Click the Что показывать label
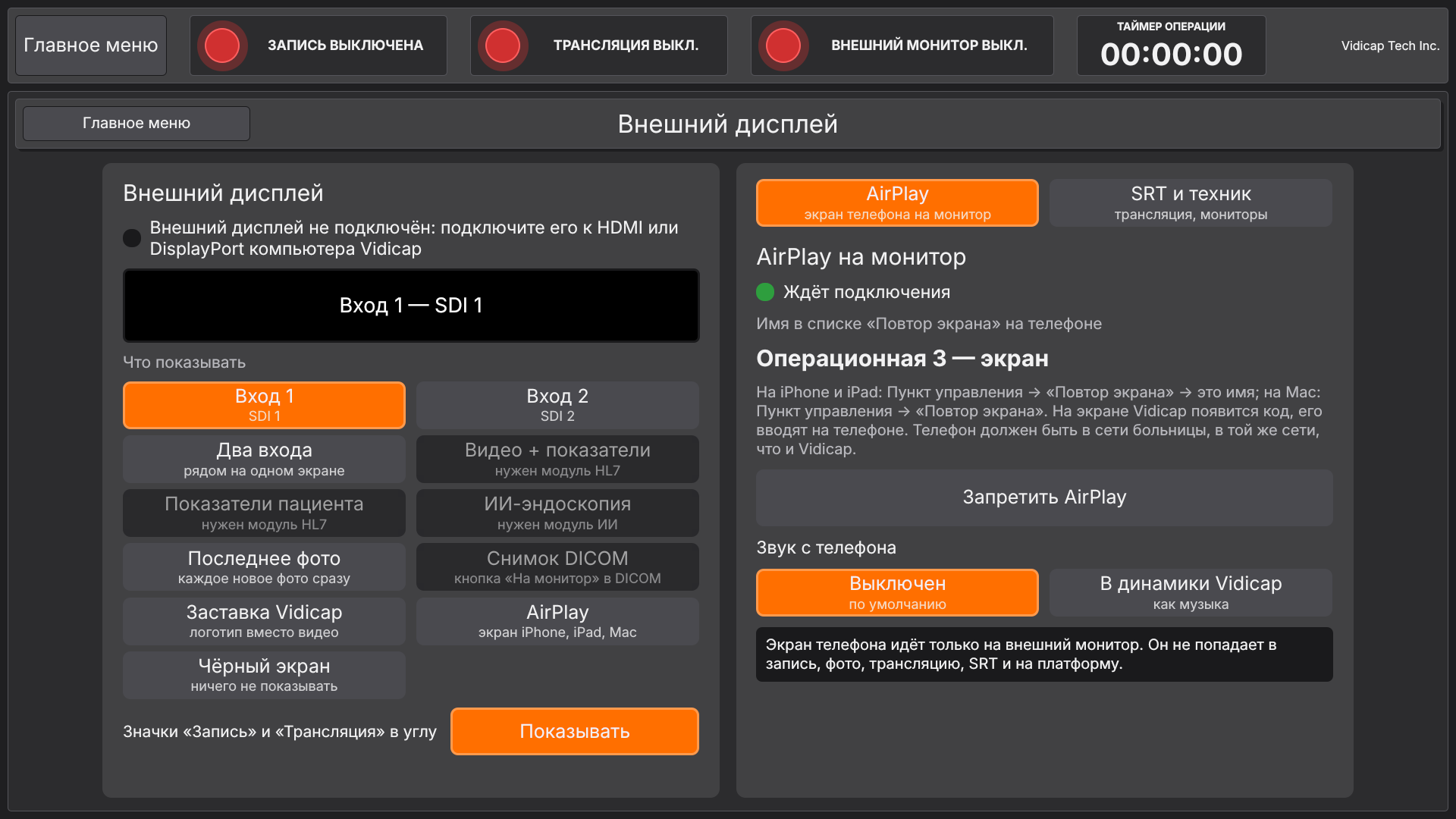The height and width of the screenshot is (819, 1456). pos(184,362)
